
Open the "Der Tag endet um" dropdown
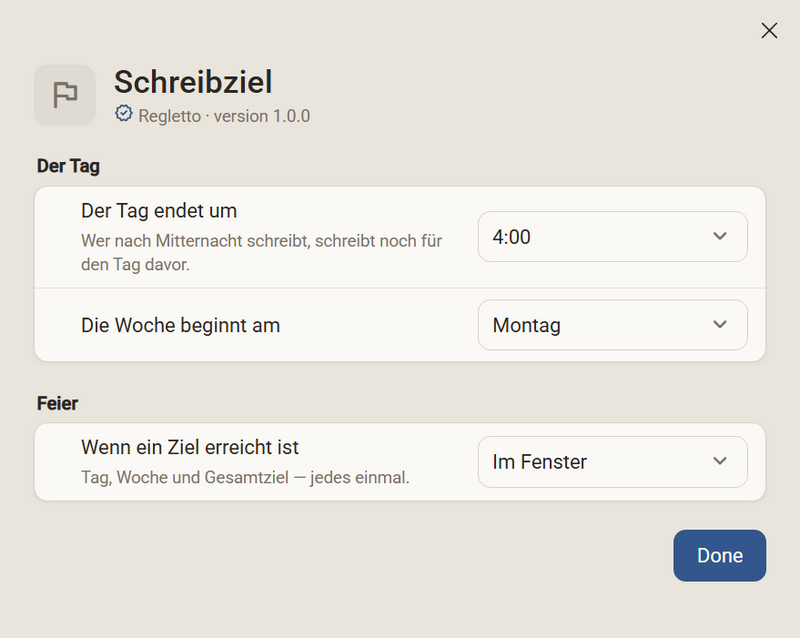pyautogui.click(x=613, y=237)
